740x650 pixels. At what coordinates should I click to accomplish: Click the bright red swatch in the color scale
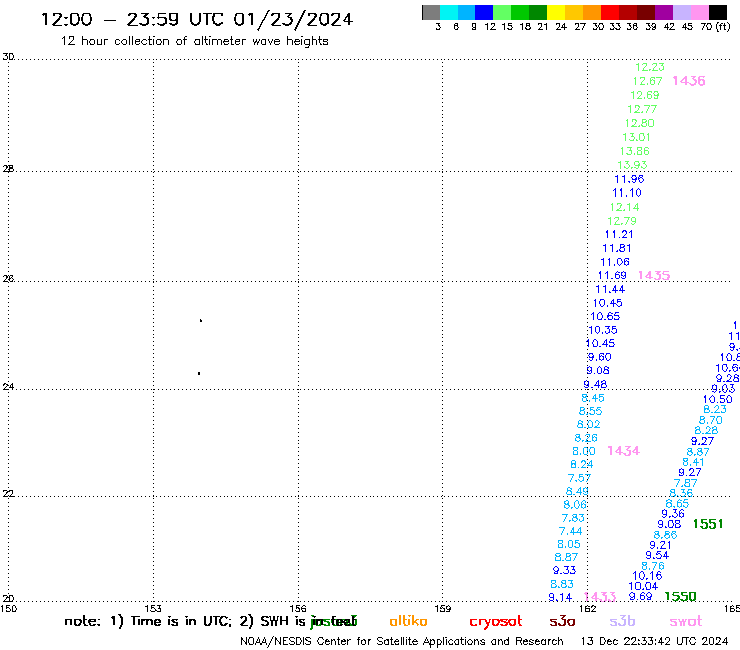(610, 12)
